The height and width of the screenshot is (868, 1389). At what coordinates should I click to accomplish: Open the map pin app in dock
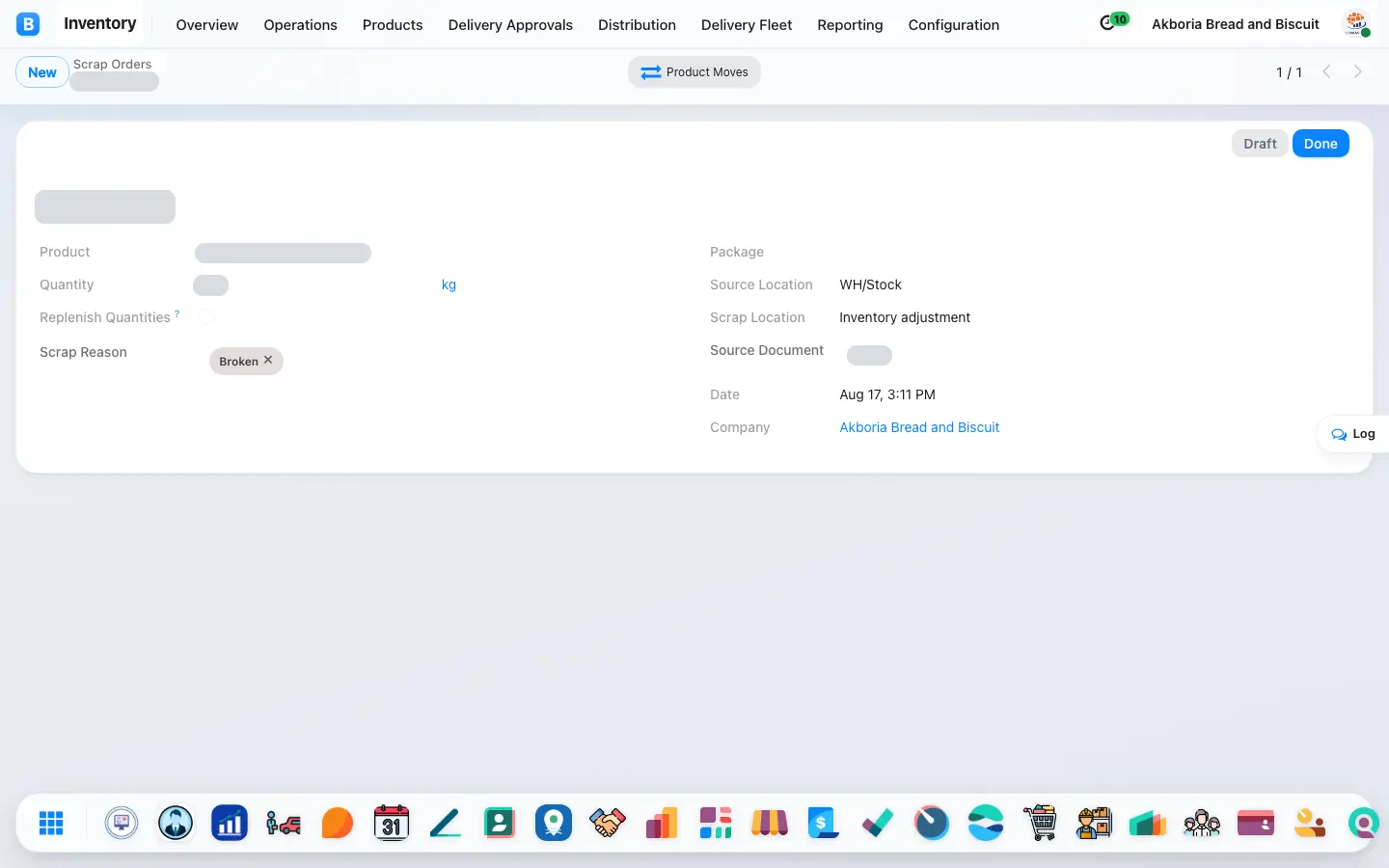(554, 823)
